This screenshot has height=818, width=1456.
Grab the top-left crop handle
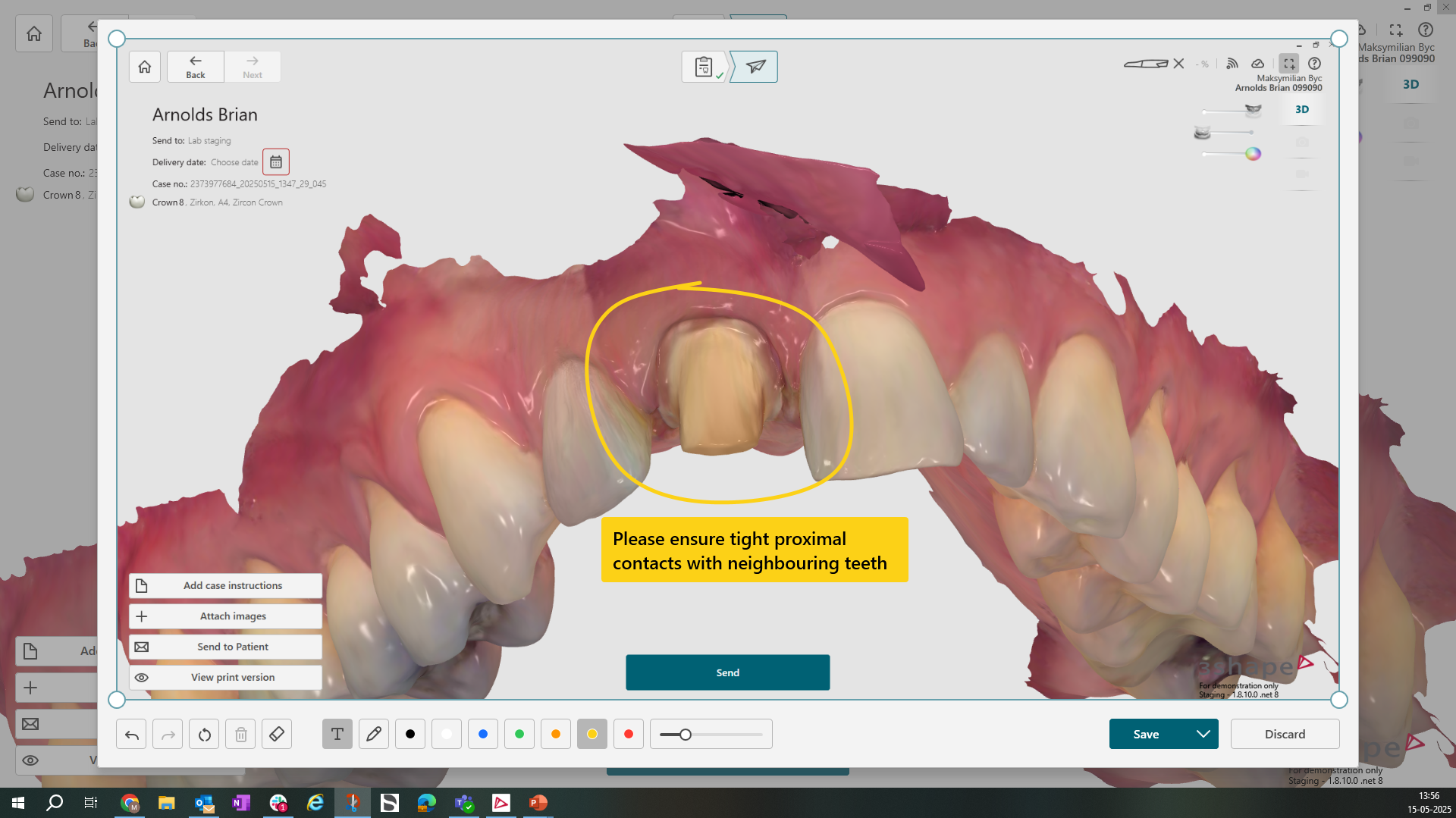(x=117, y=39)
